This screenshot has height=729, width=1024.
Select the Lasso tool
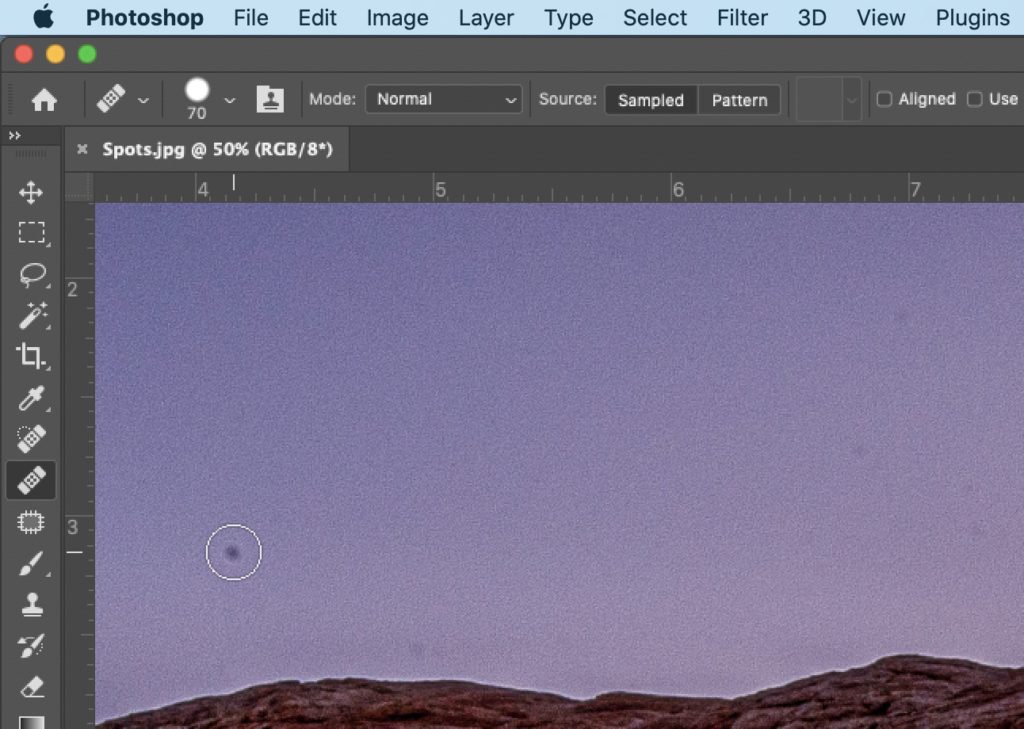click(32, 275)
